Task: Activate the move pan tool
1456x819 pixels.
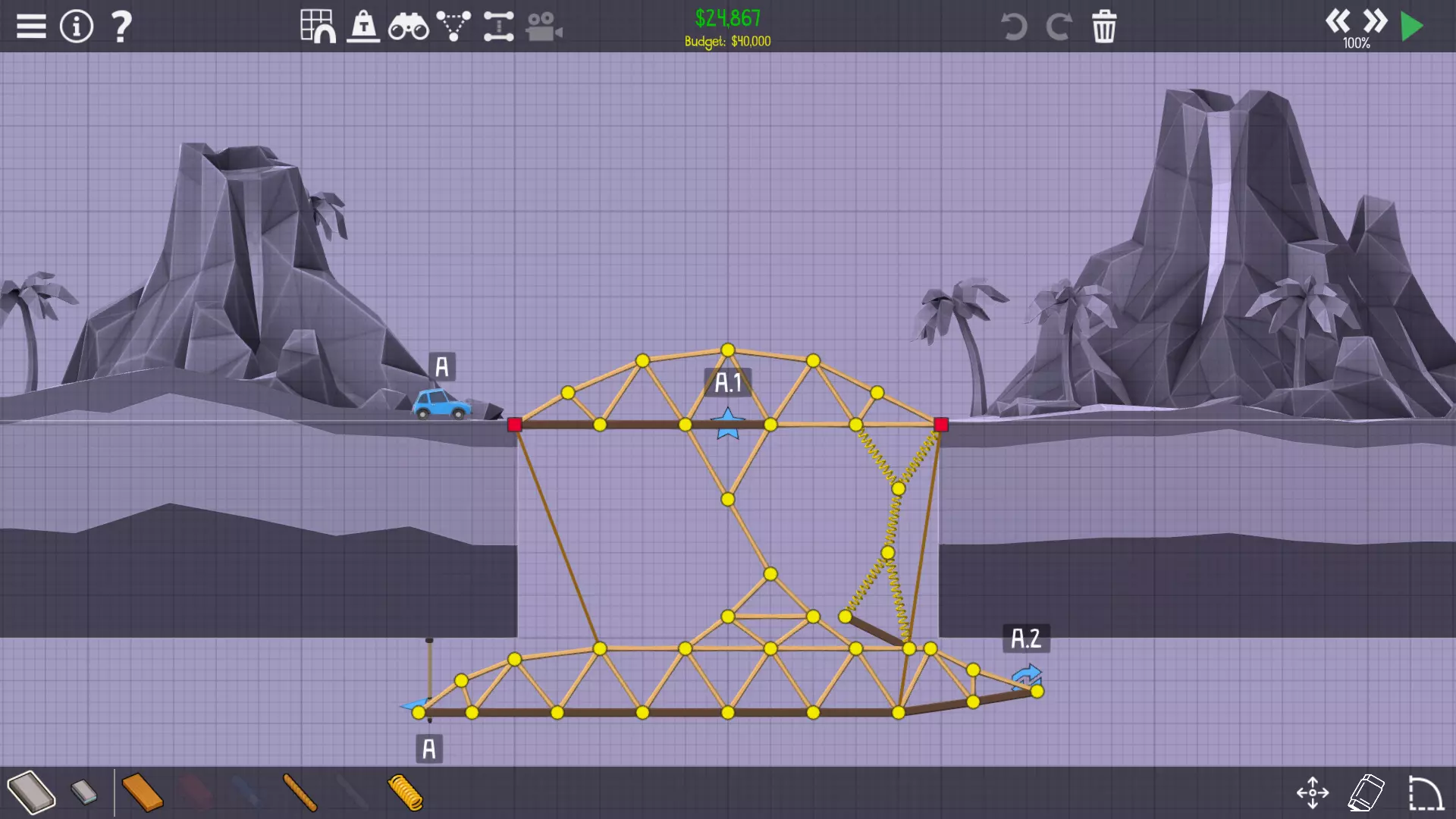Action: 1313,792
